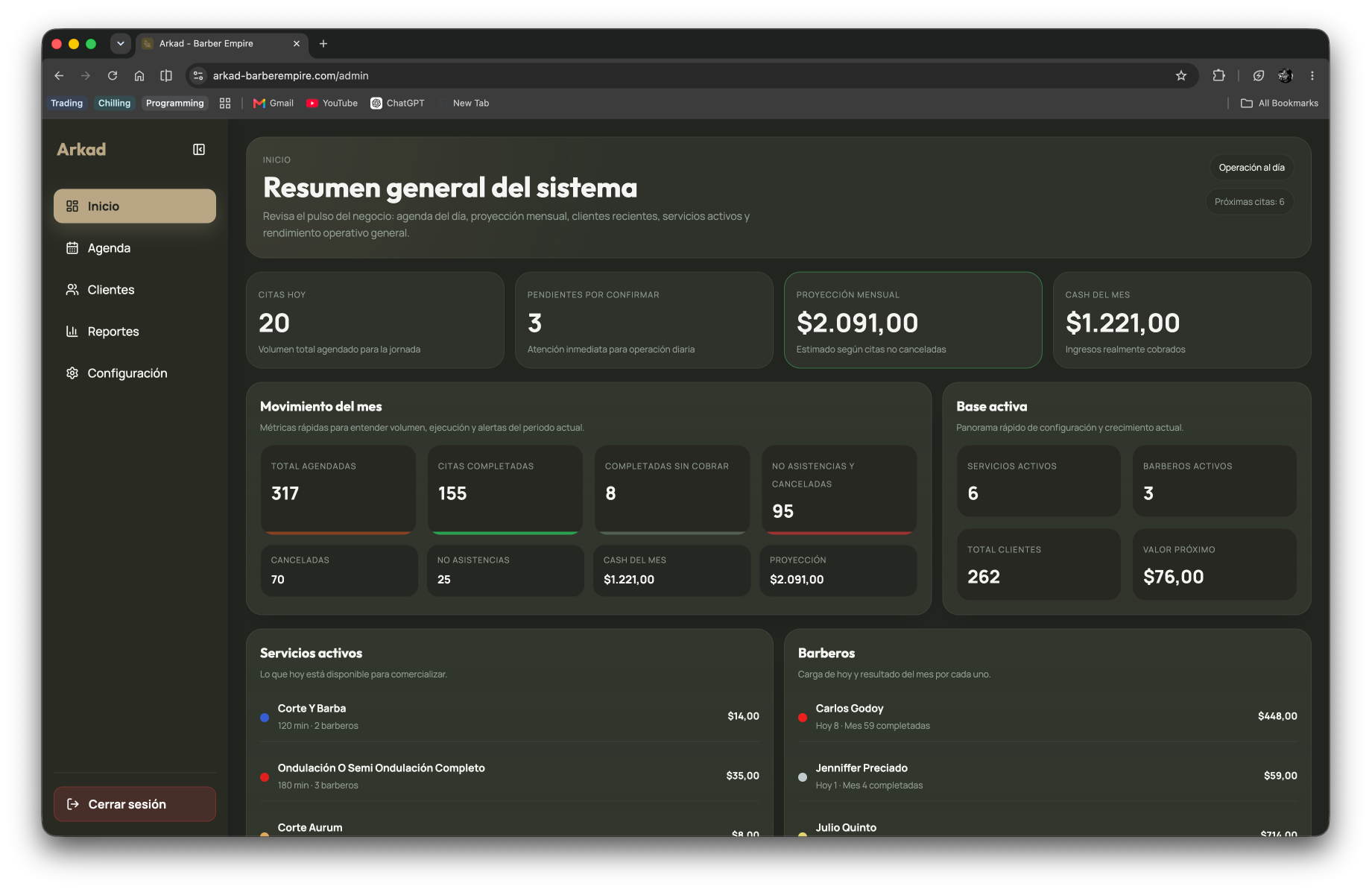Open the Programming bookmarks folder
The image size is (1372, 892).
point(175,104)
